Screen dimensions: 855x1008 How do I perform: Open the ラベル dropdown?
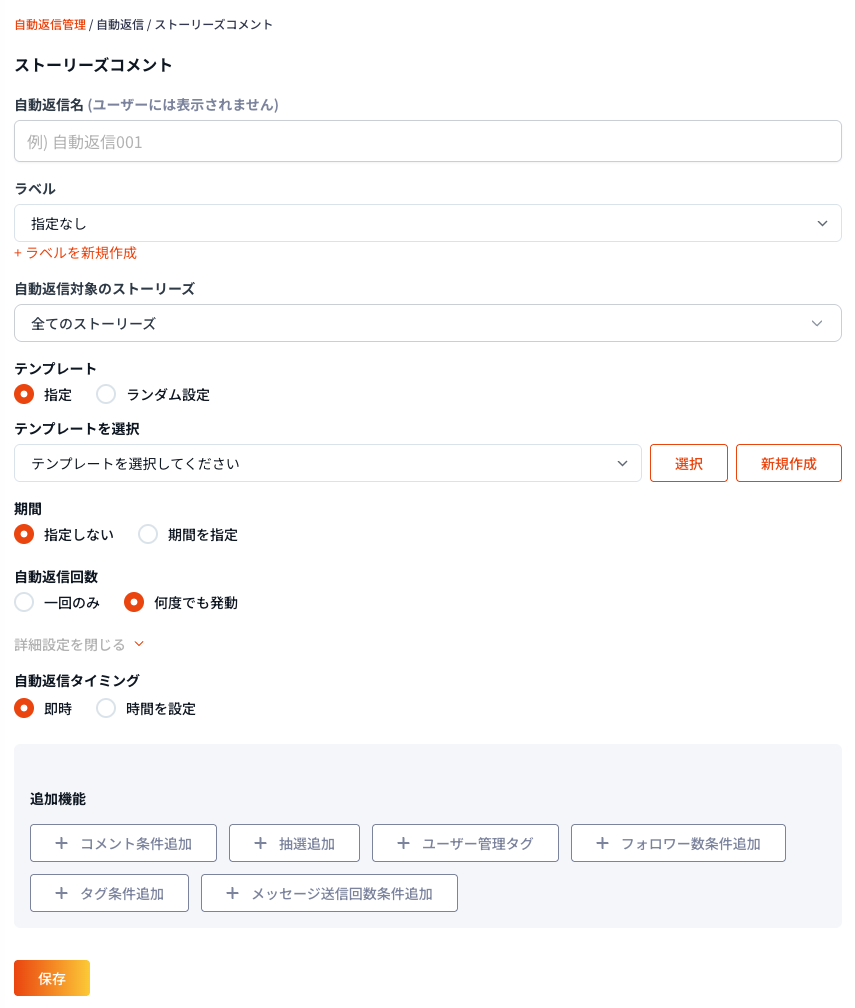(x=427, y=223)
